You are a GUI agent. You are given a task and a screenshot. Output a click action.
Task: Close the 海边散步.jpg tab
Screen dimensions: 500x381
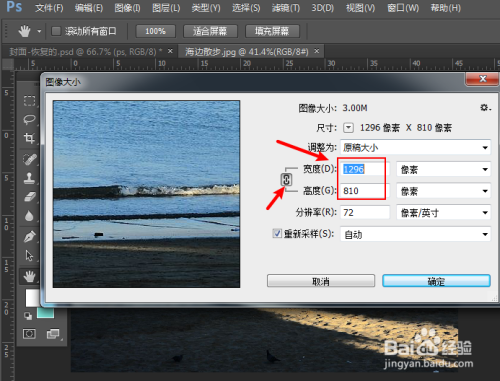coord(317,51)
